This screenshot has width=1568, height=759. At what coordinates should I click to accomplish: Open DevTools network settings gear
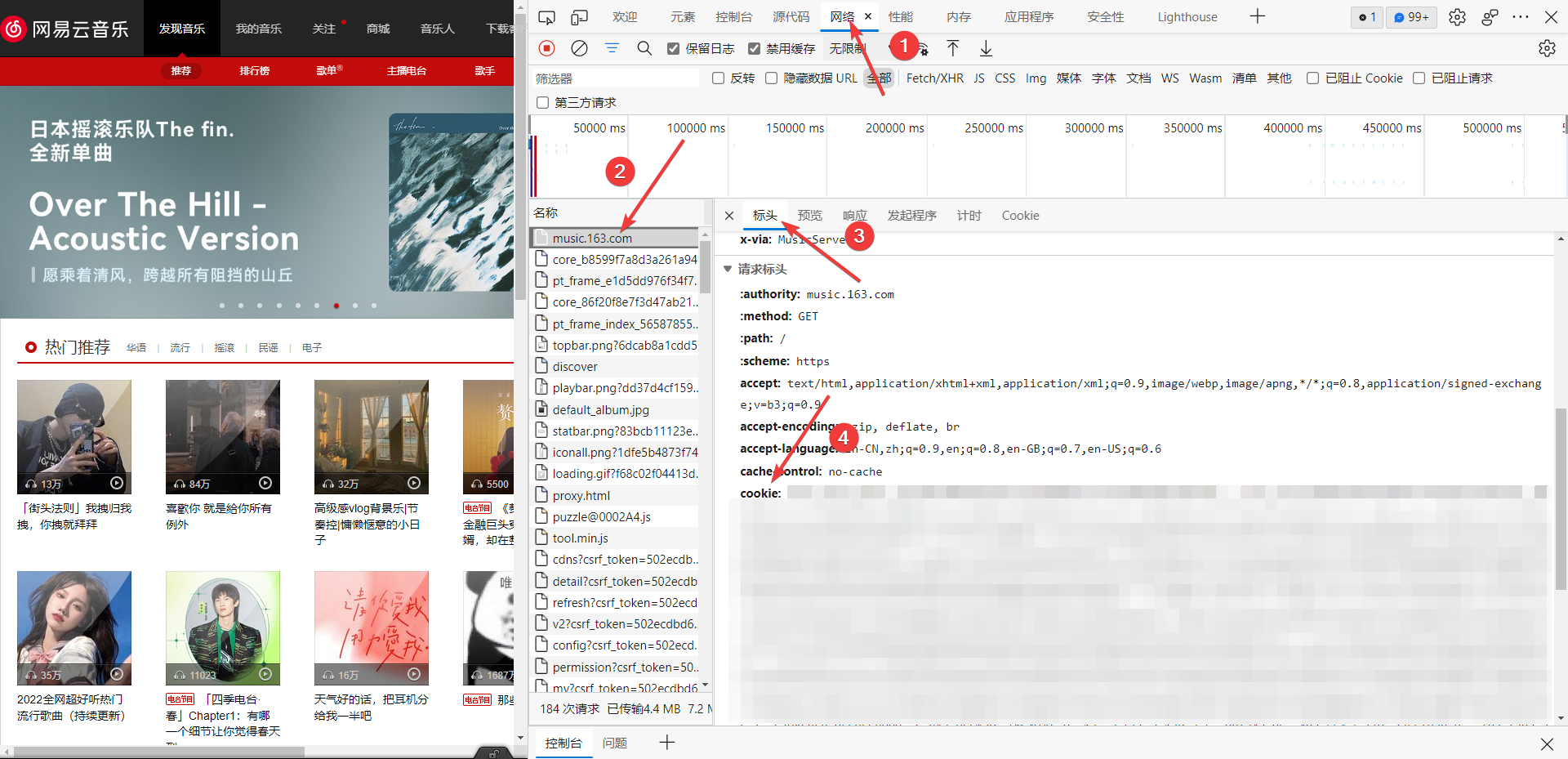pos(1548,48)
